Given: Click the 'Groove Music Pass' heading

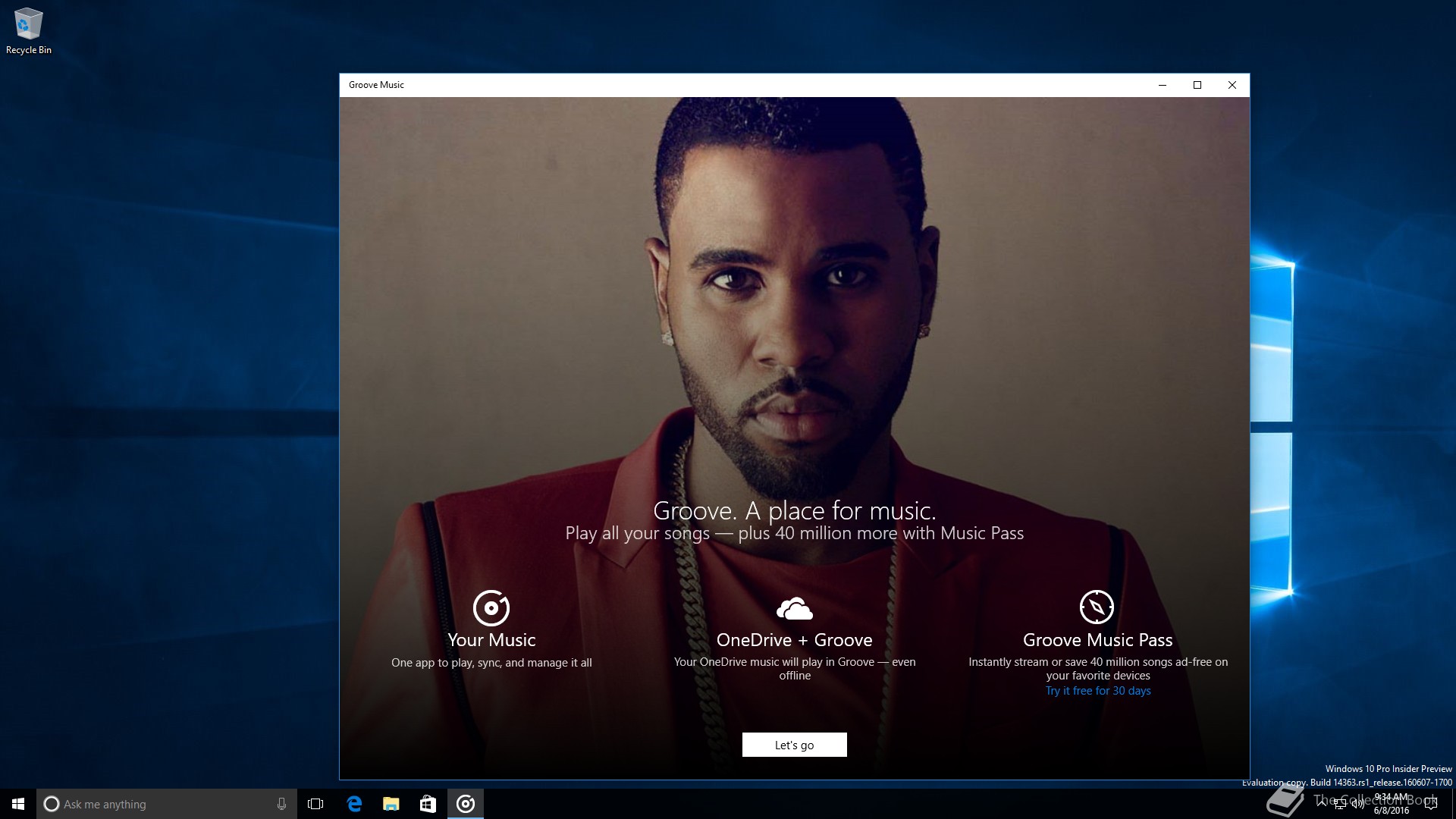Looking at the screenshot, I should coord(1097,640).
